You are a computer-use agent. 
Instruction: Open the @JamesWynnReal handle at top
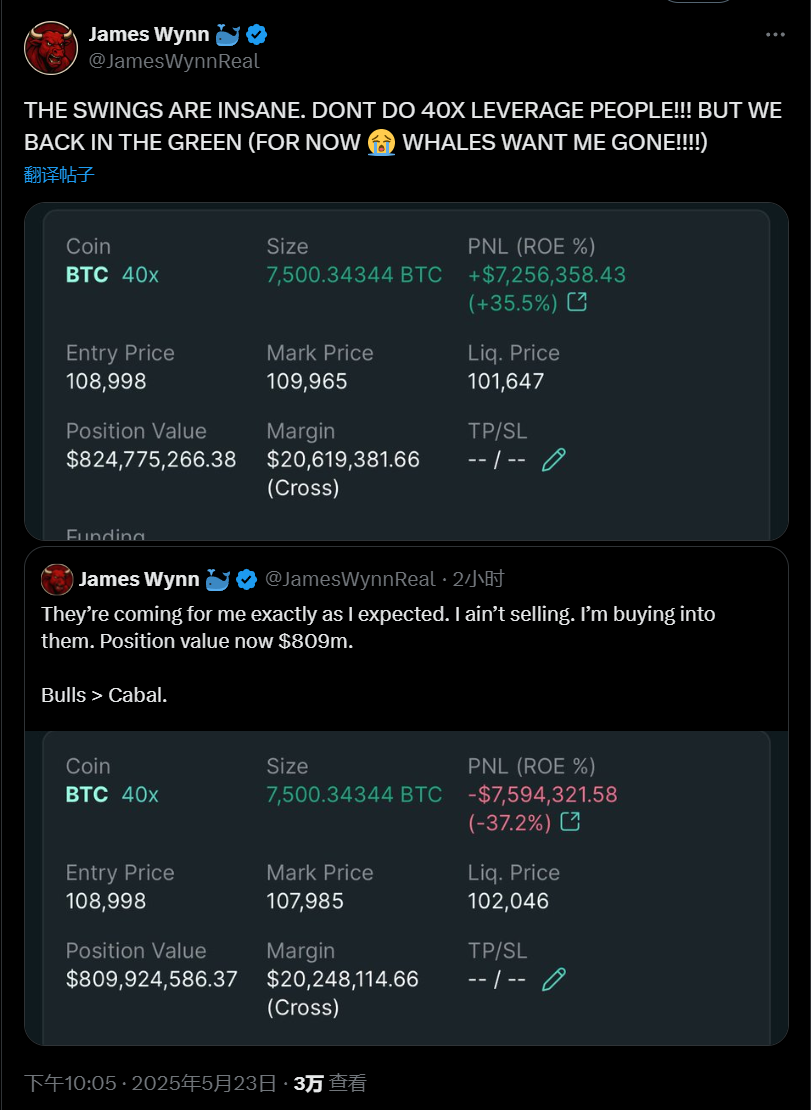click(x=174, y=62)
